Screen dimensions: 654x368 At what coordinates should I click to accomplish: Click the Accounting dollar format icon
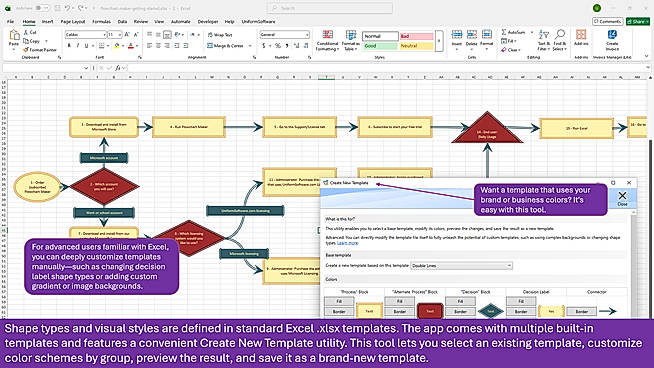(264, 45)
